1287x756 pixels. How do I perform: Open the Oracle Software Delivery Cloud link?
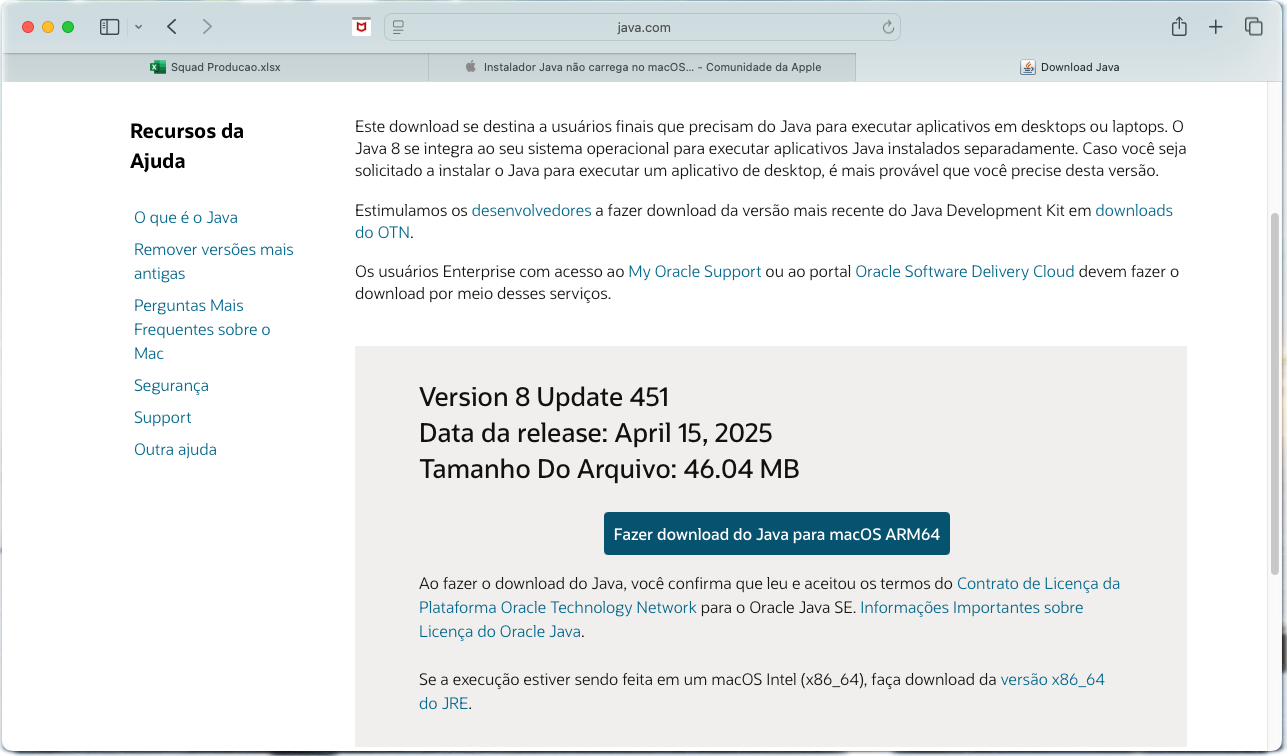click(965, 271)
